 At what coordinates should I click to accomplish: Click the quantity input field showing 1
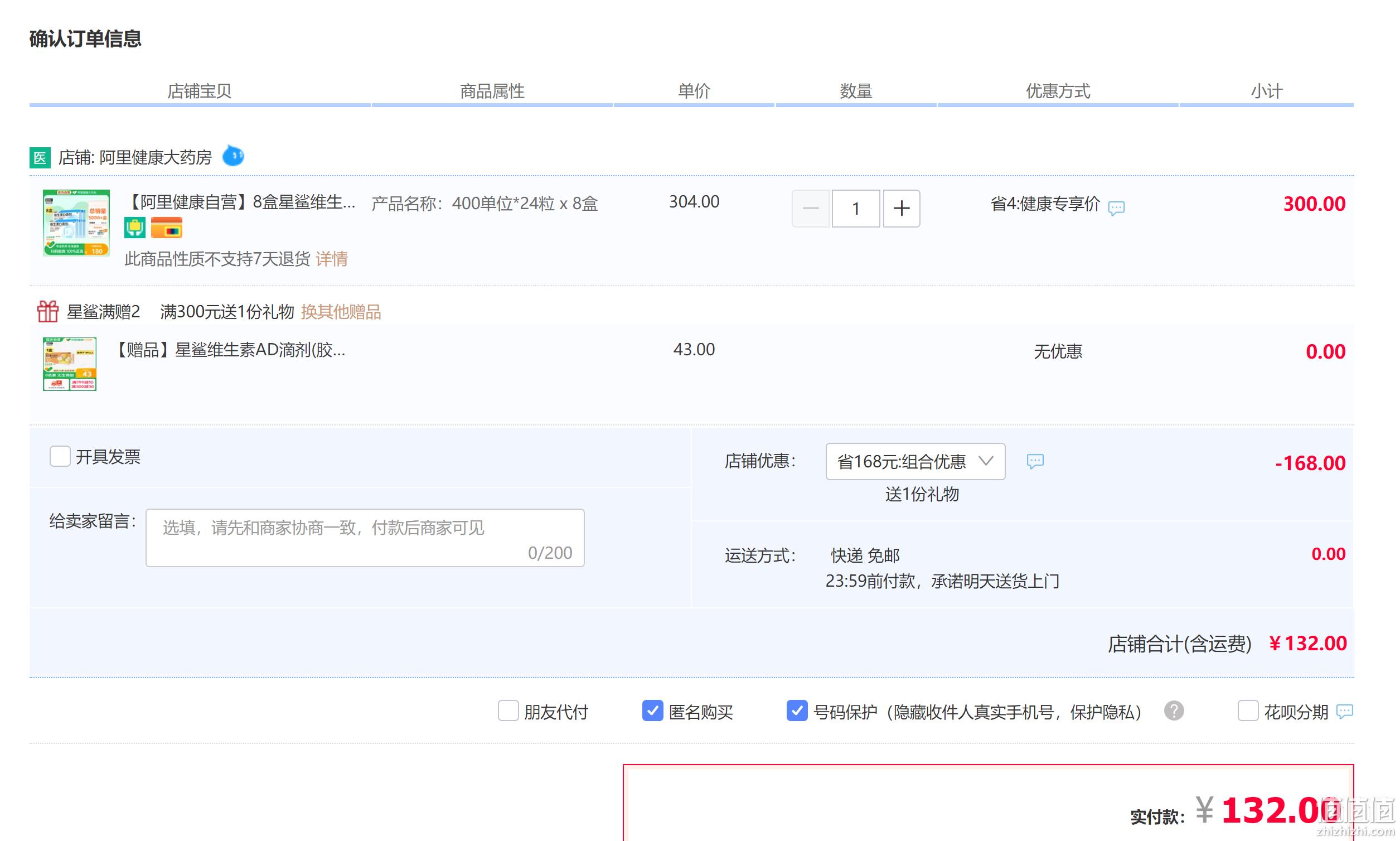tap(855, 209)
